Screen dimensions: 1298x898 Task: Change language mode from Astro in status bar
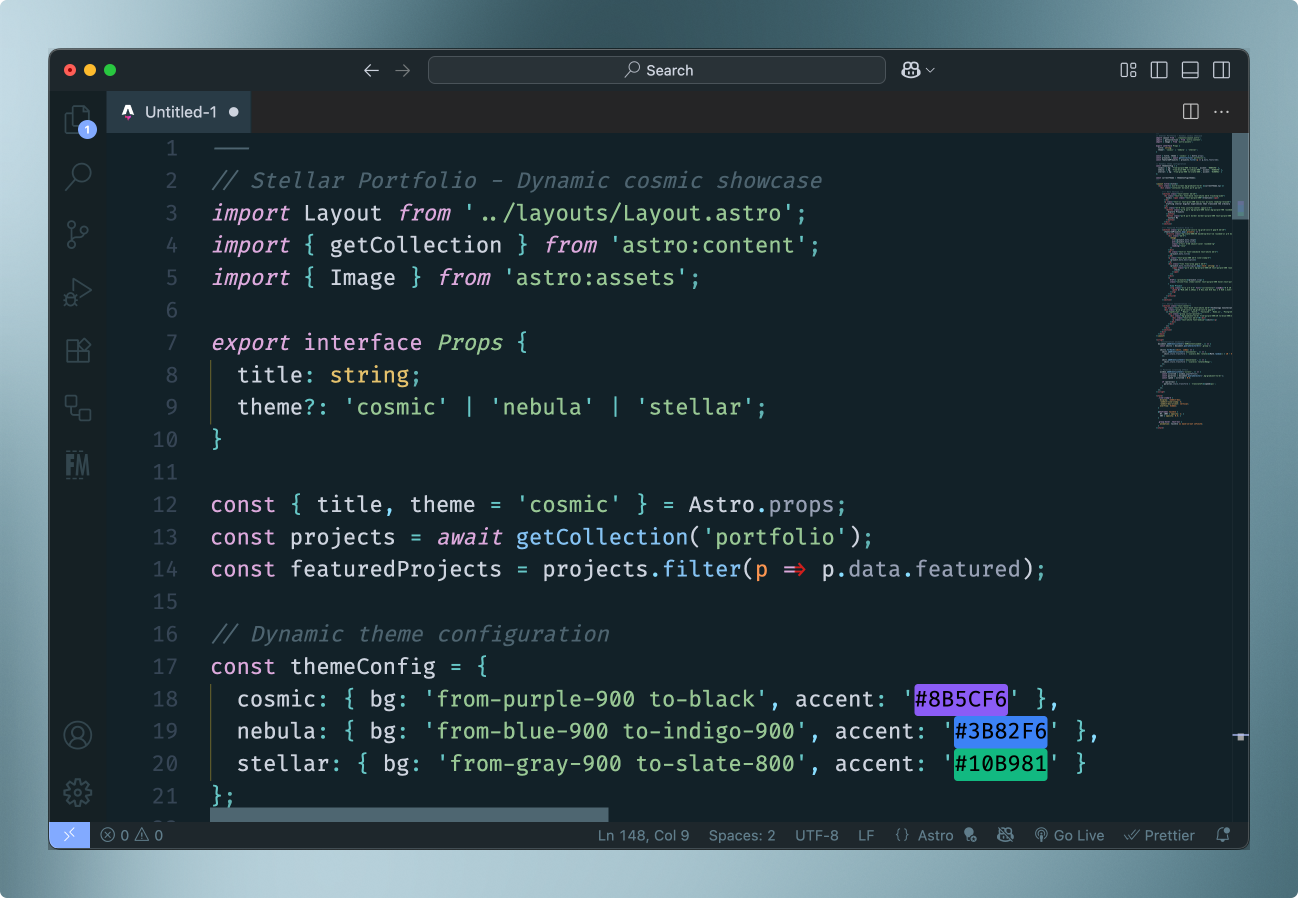pos(935,835)
